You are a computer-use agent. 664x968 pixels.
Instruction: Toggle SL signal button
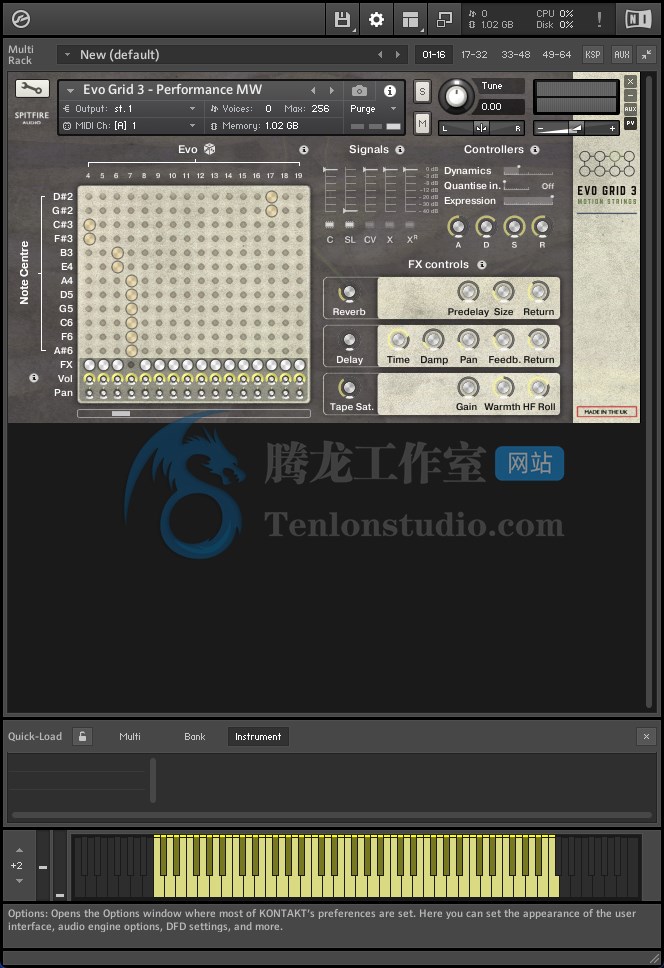349,225
